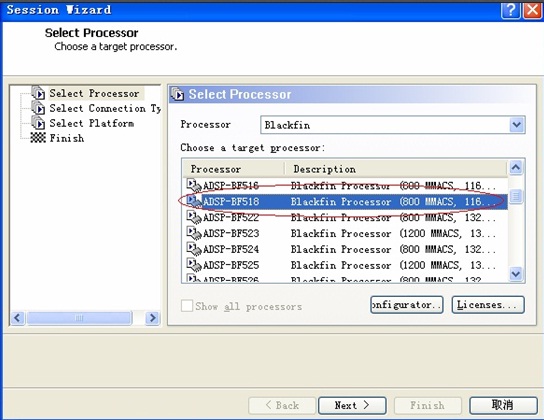Close the Session Wizard window

(532, 10)
